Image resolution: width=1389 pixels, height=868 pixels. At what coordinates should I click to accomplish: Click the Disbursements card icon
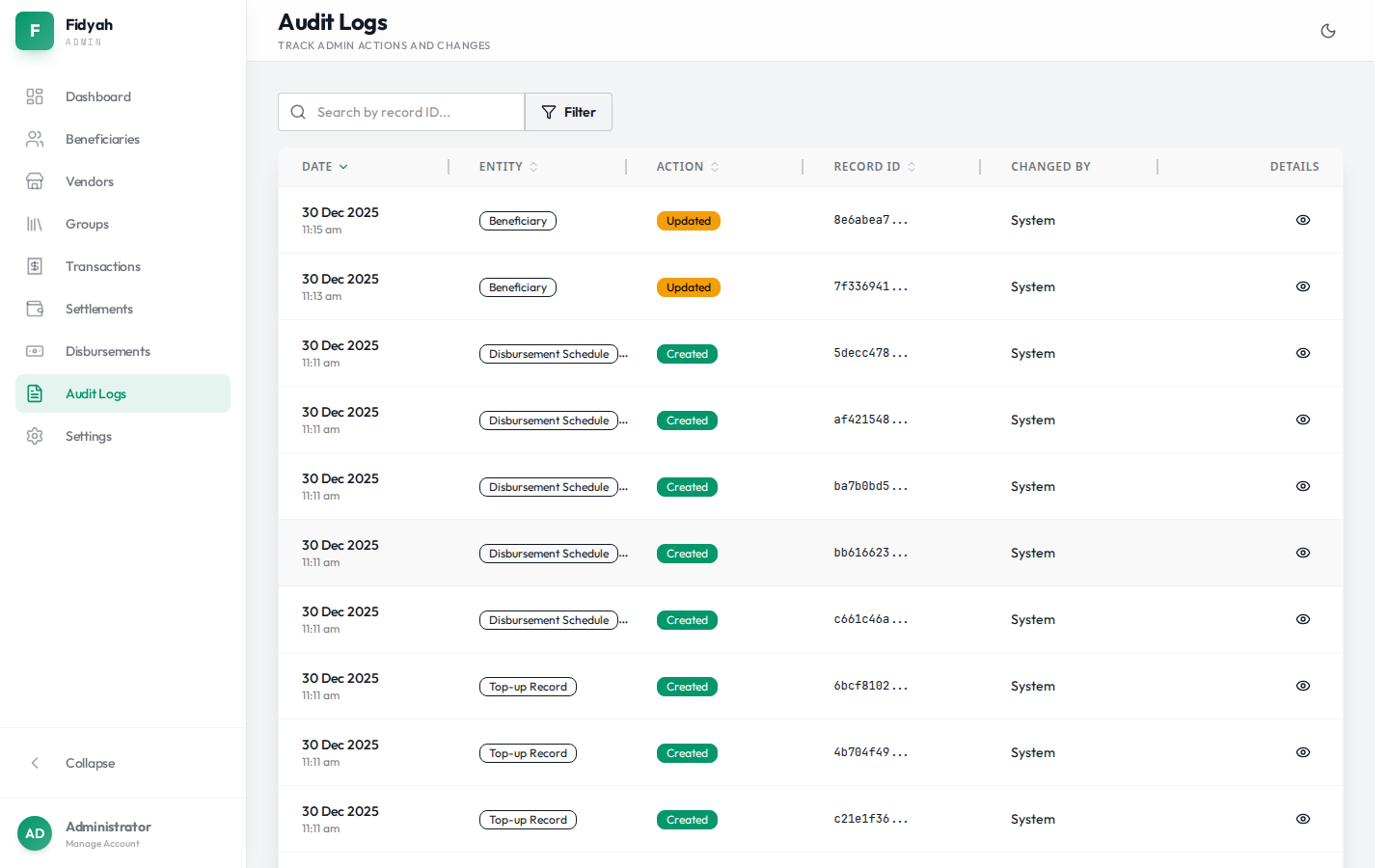click(x=35, y=351)
